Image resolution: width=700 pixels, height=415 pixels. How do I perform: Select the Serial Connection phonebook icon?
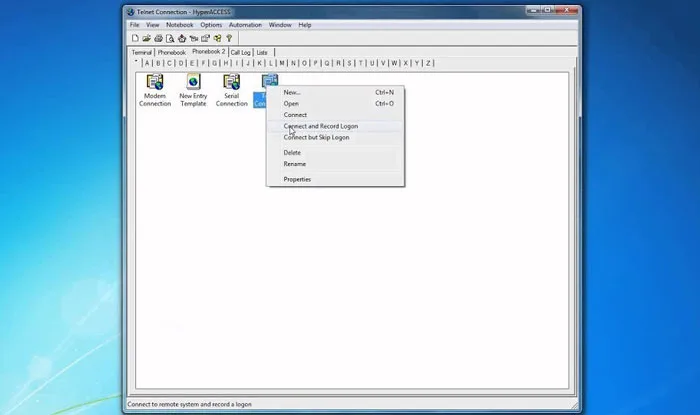pyautogui.click(x=231, y=91)
